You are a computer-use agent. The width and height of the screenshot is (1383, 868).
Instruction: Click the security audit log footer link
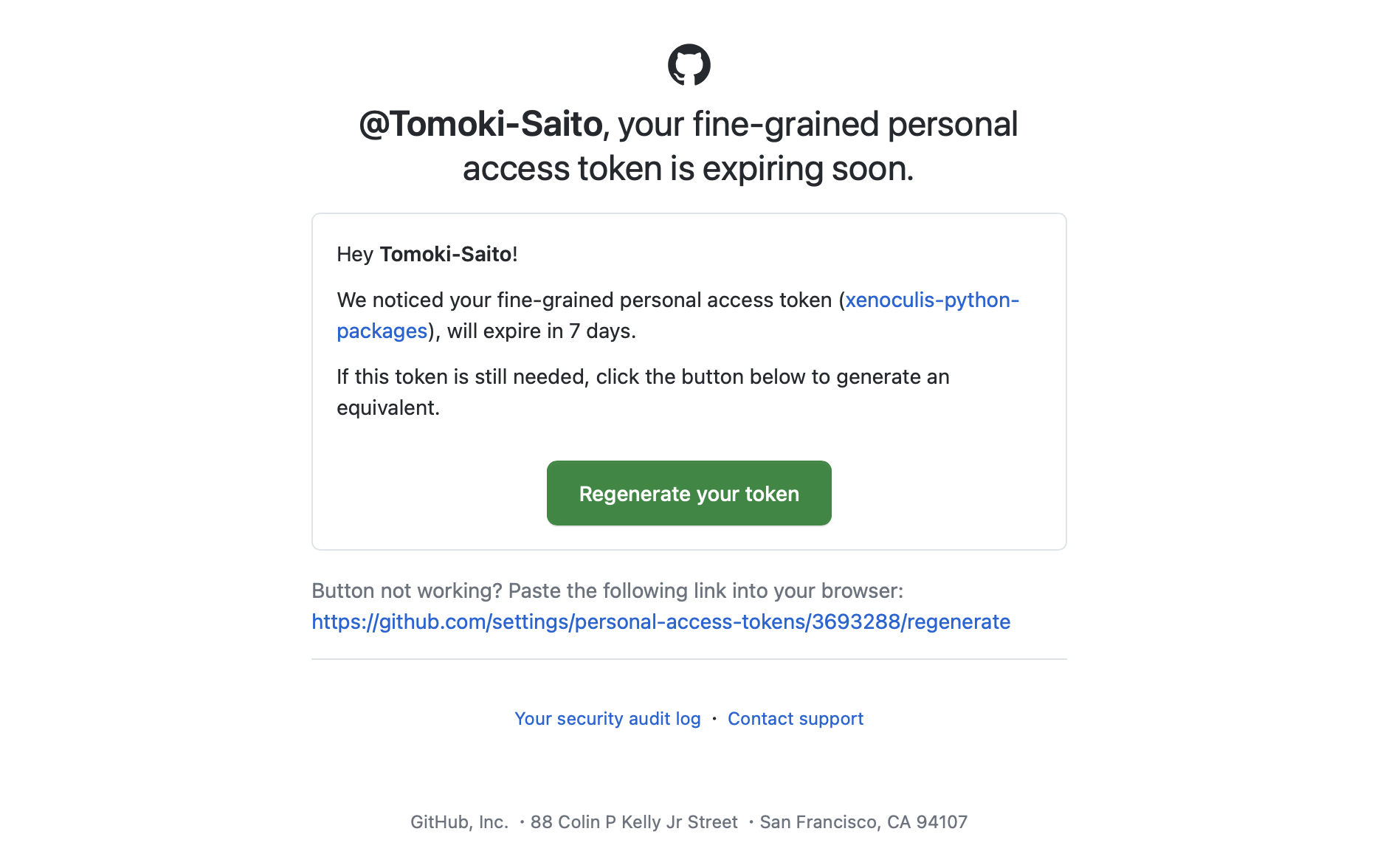click(607, 718)
